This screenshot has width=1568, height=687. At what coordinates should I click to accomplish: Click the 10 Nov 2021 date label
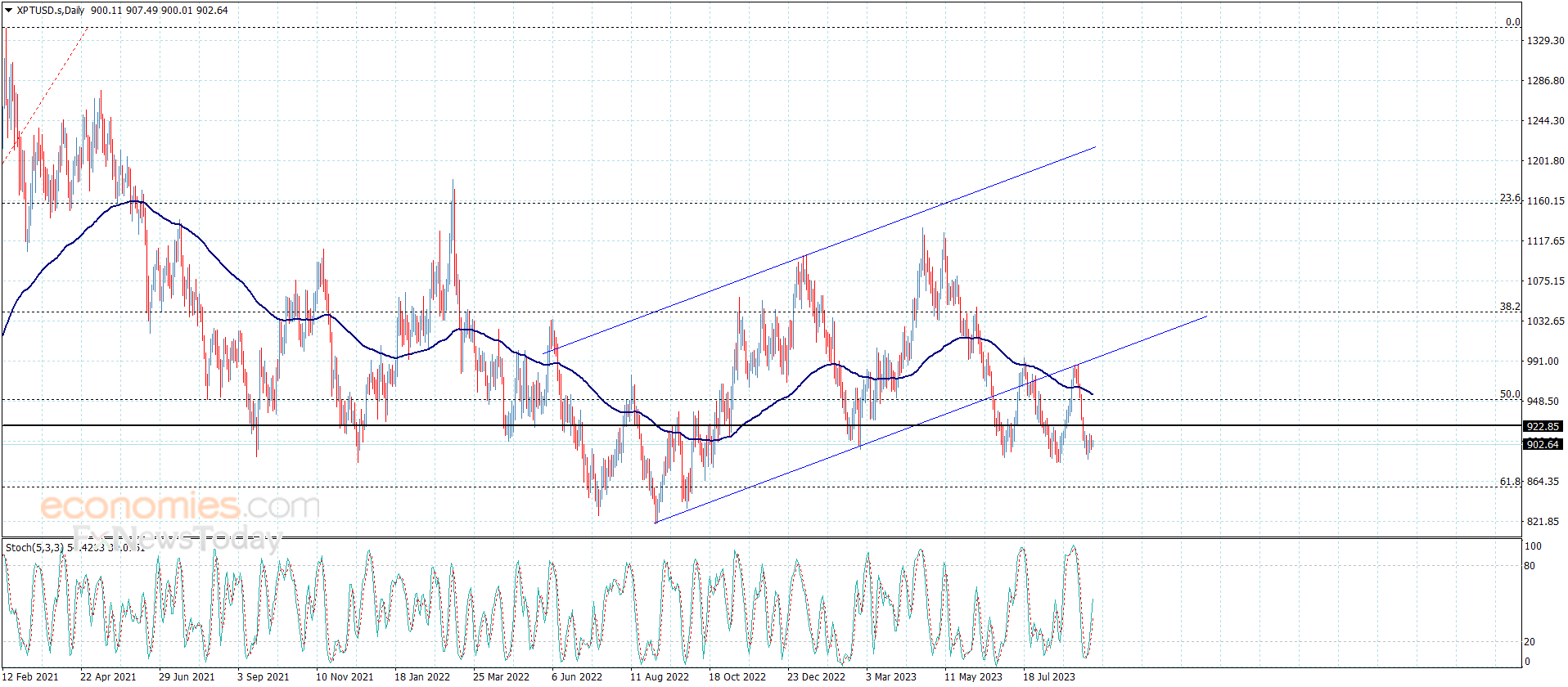(x=345, y=676)
